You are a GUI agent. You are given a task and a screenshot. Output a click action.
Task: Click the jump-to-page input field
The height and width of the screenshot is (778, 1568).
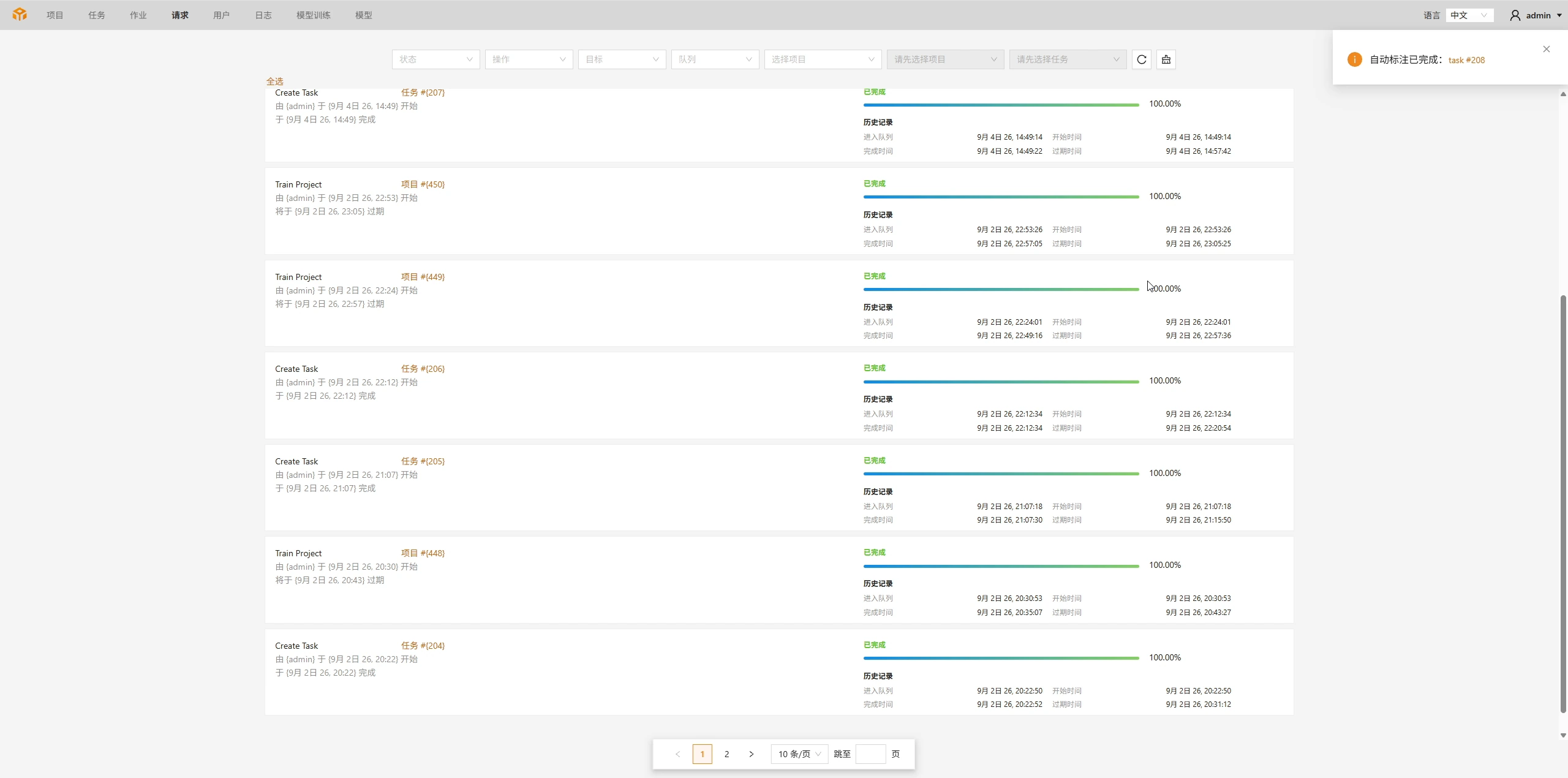click(x=870, y=754)
